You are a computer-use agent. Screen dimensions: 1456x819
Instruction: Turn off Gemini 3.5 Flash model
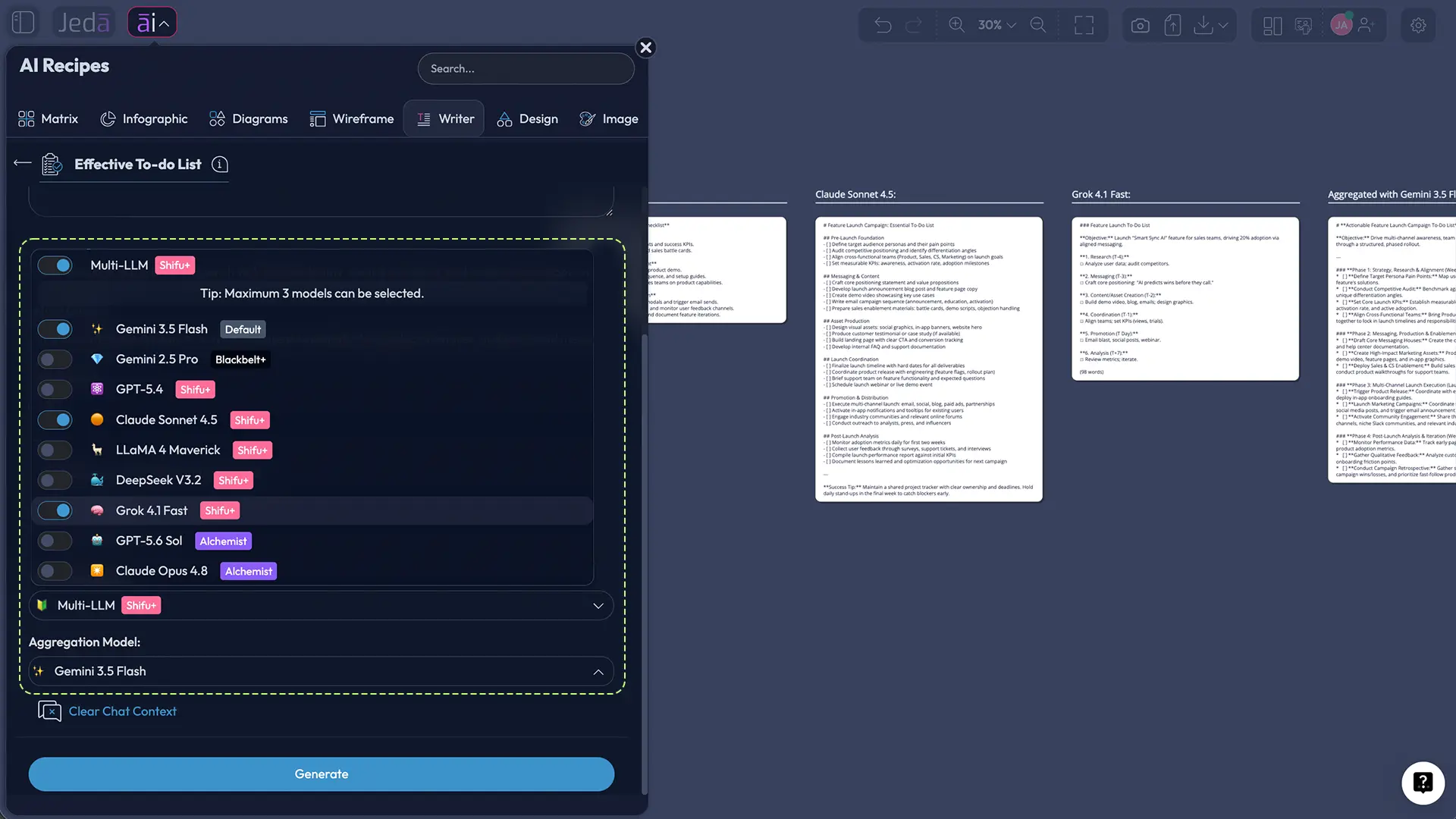tap(55, 329)
